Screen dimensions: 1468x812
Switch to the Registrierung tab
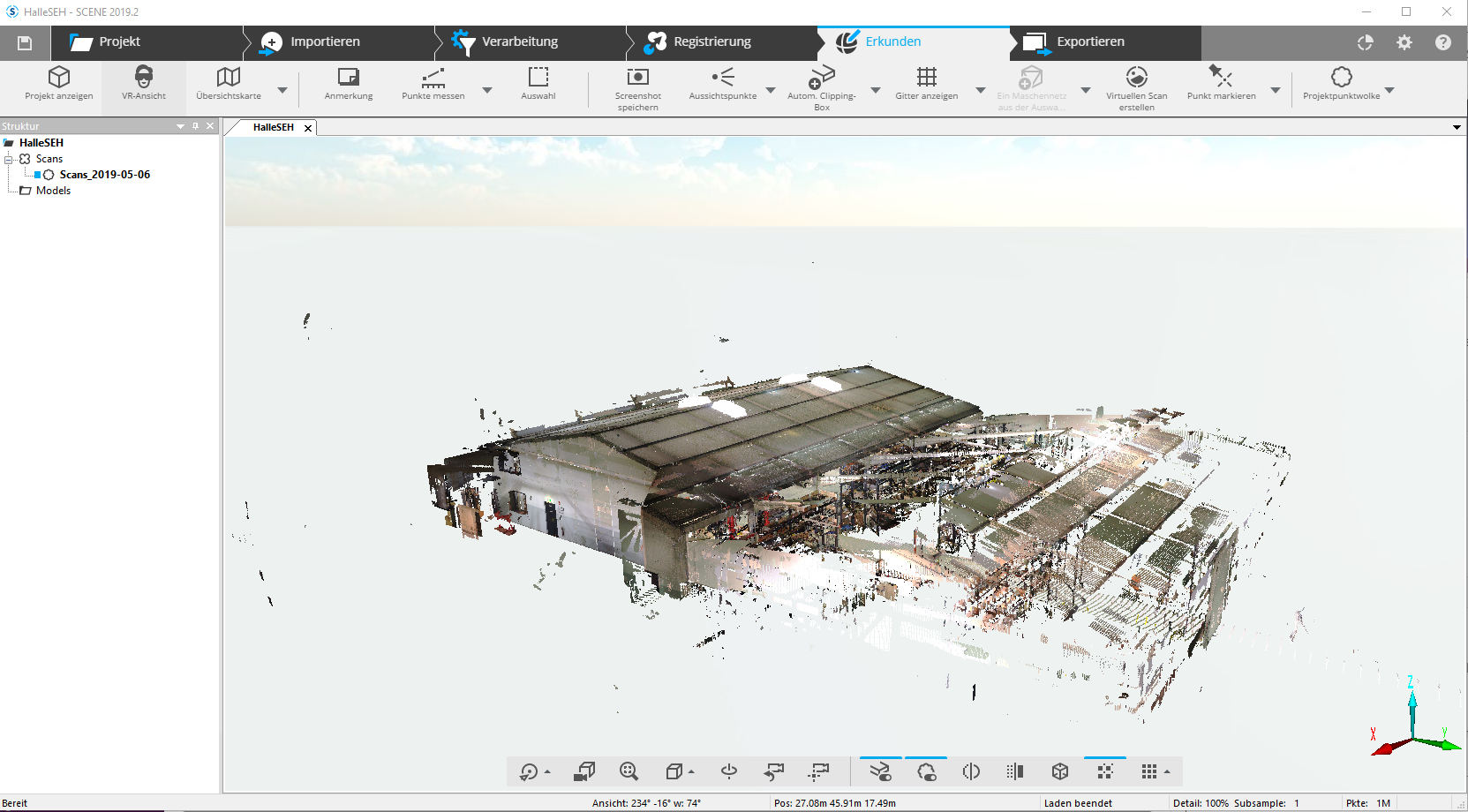711,41
